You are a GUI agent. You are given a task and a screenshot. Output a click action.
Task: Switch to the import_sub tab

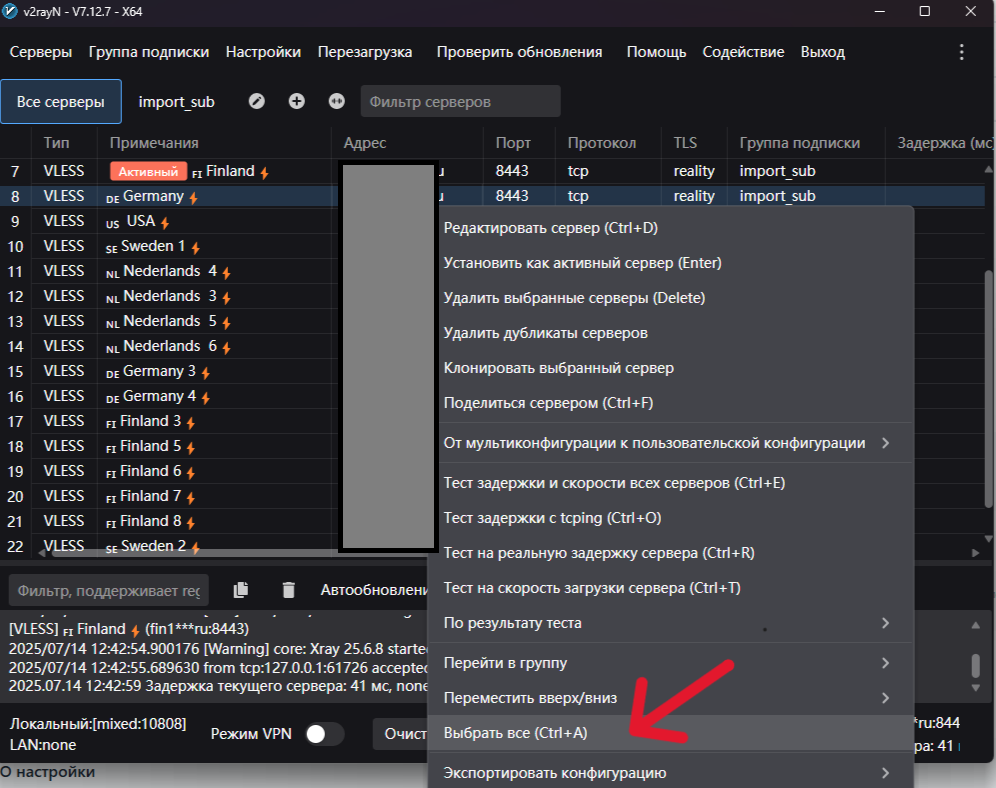[x=176, y=101]
